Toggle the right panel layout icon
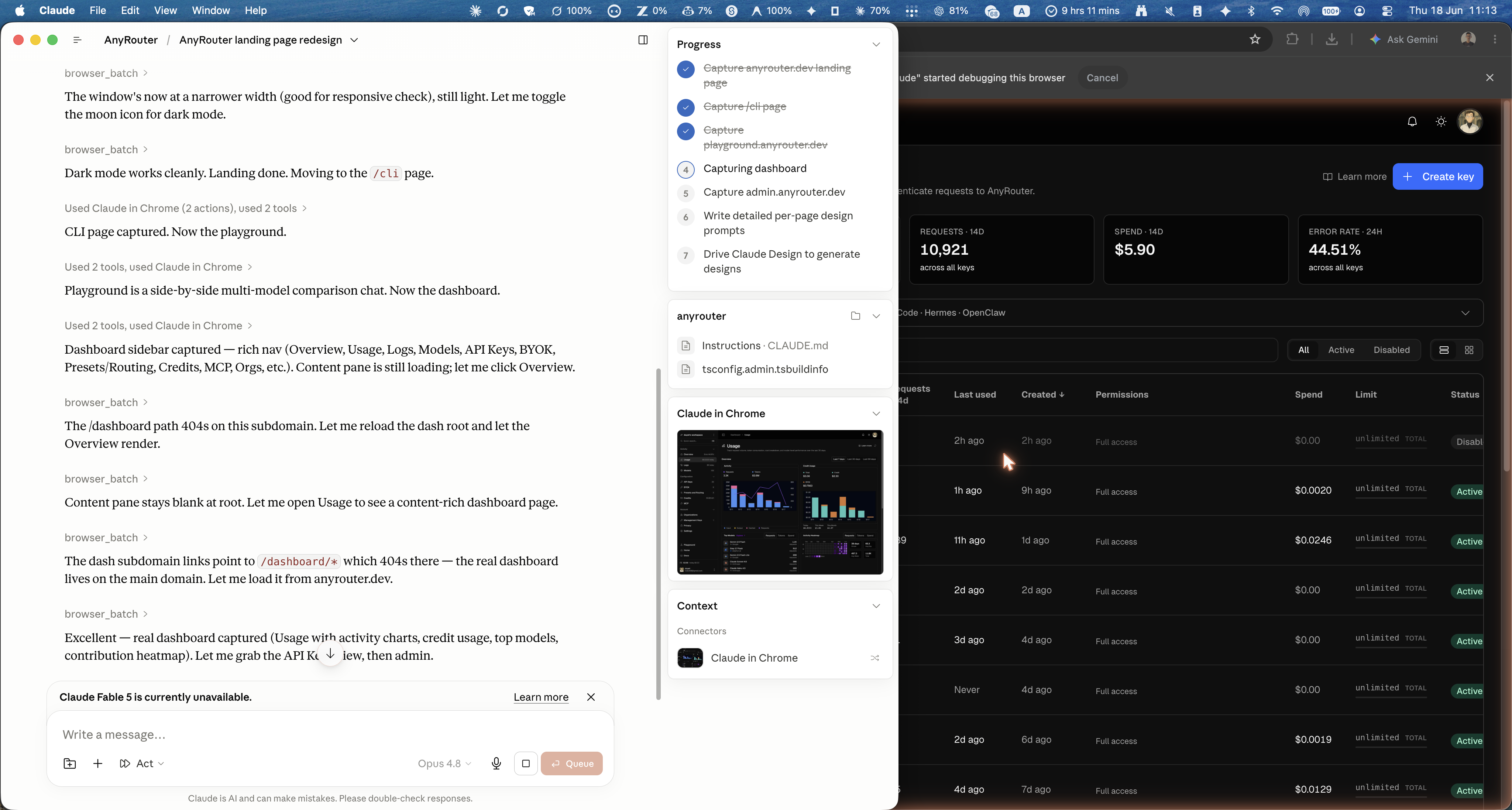This screenshot has height=810, width=1512. [x=643, y=40]
